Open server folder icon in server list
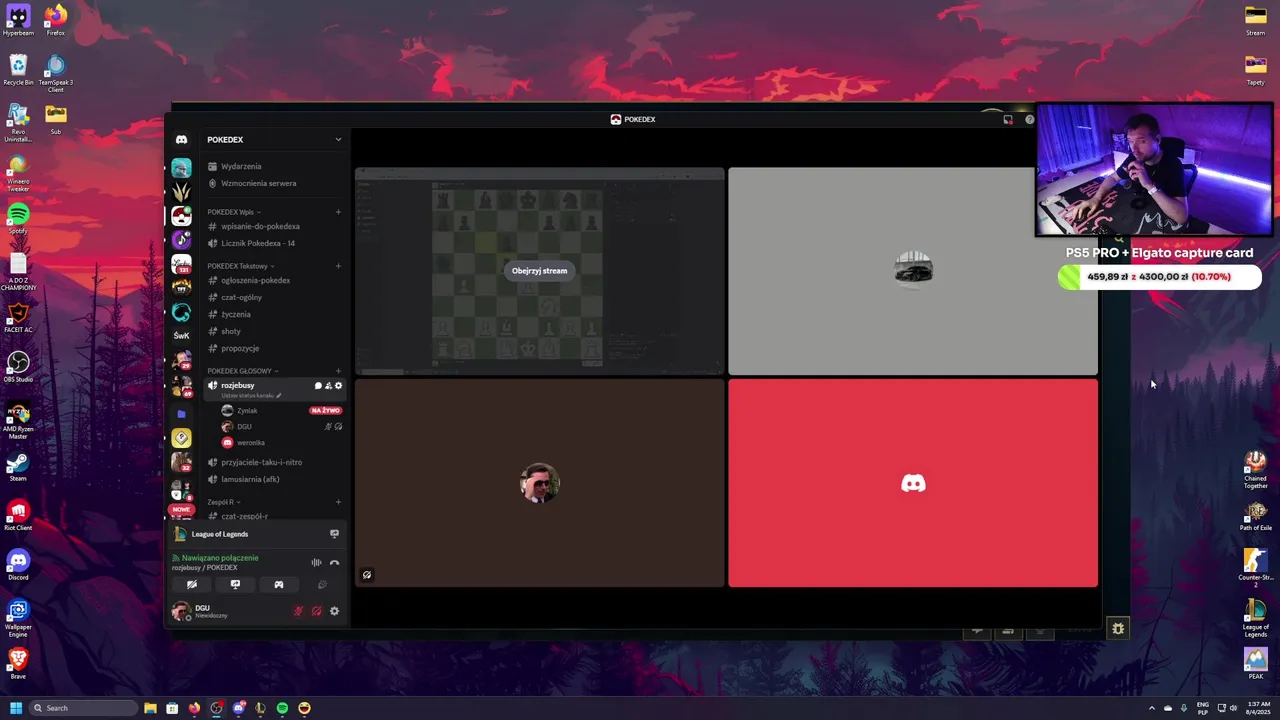This screenshot has width=1280, height=720. (181, 413)
